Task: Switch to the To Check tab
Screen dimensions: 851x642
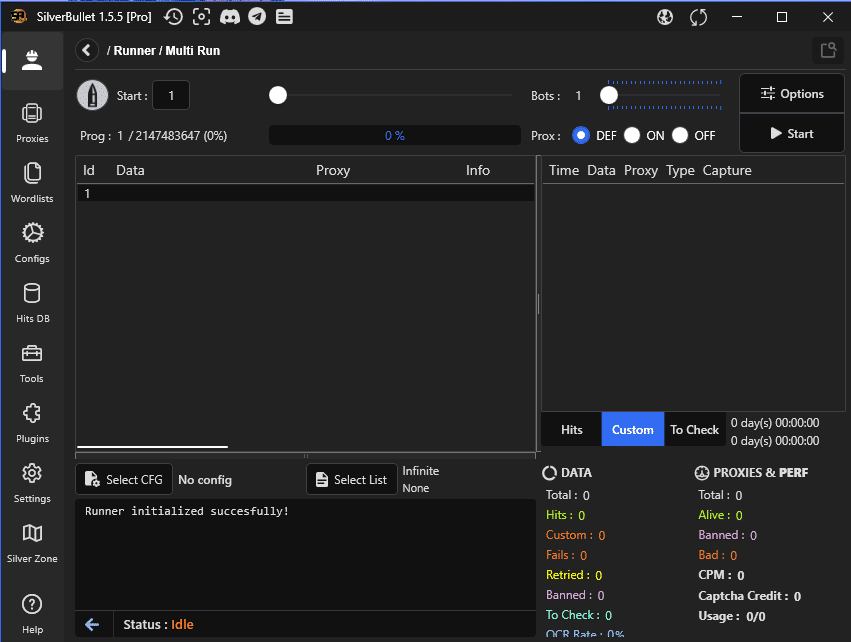Action: pos(695,429)
